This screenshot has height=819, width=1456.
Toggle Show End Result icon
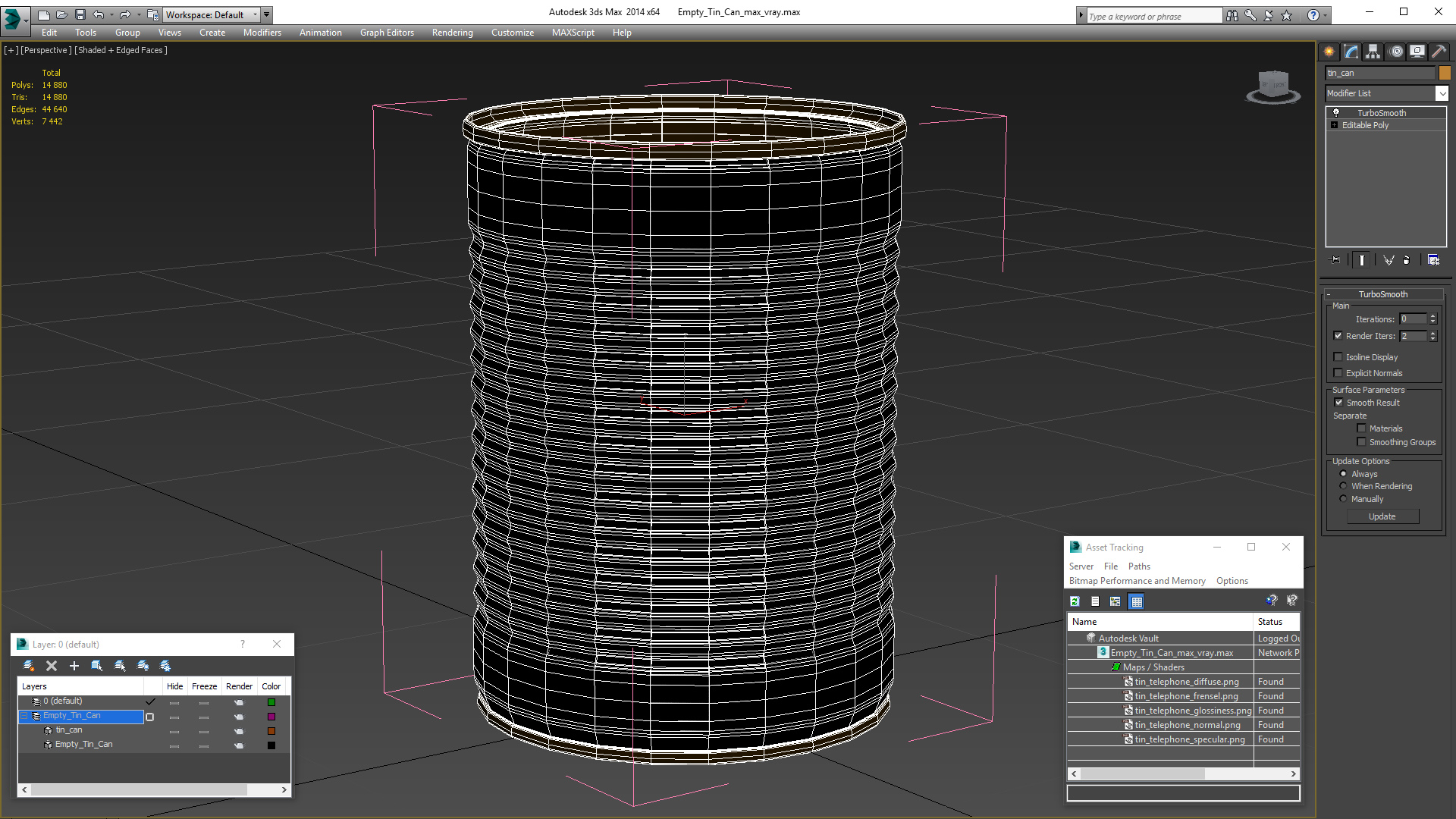pyautogui.click(x=1362, y=260)
